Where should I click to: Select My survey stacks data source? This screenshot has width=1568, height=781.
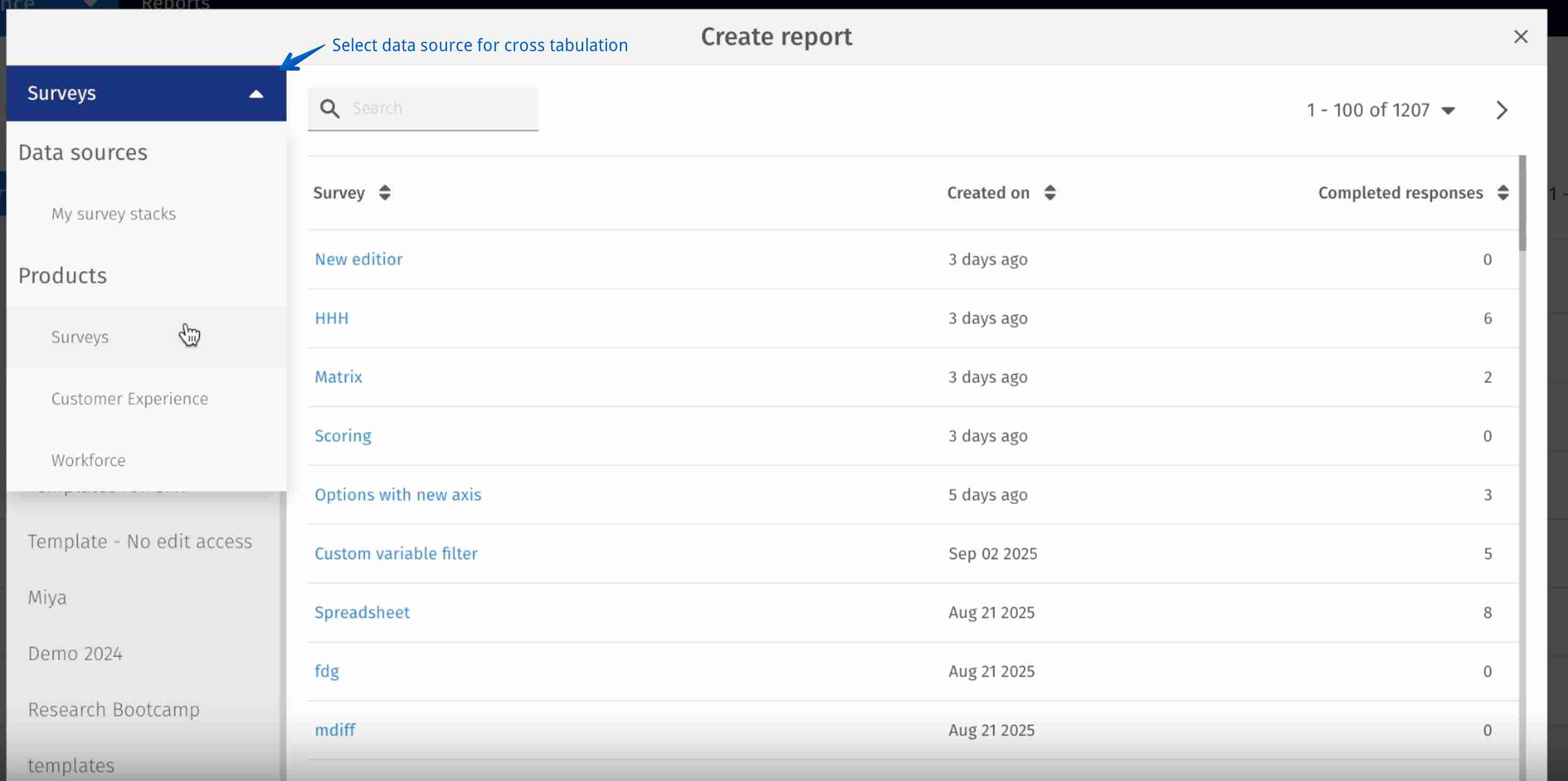(x=113, y=214)
